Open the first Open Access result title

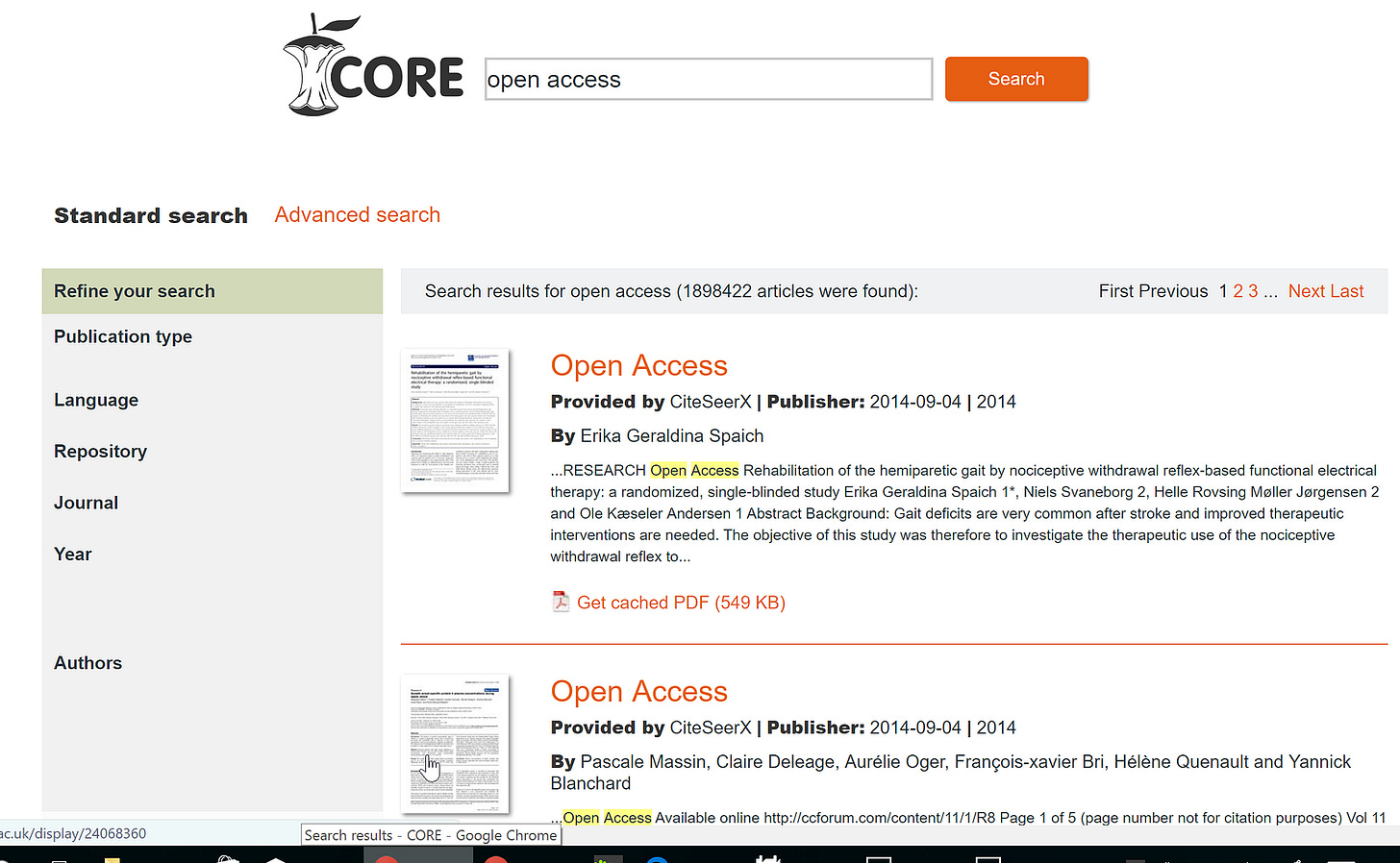[x=638, y=365]
